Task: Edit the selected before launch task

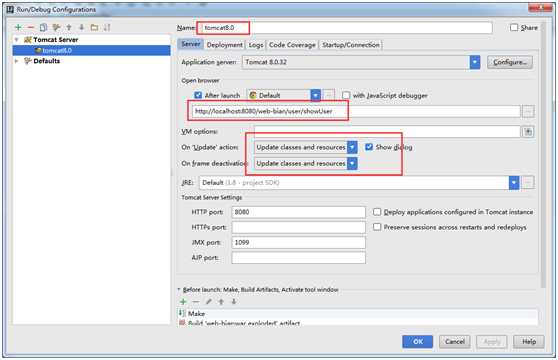Action: click(209, 302)
